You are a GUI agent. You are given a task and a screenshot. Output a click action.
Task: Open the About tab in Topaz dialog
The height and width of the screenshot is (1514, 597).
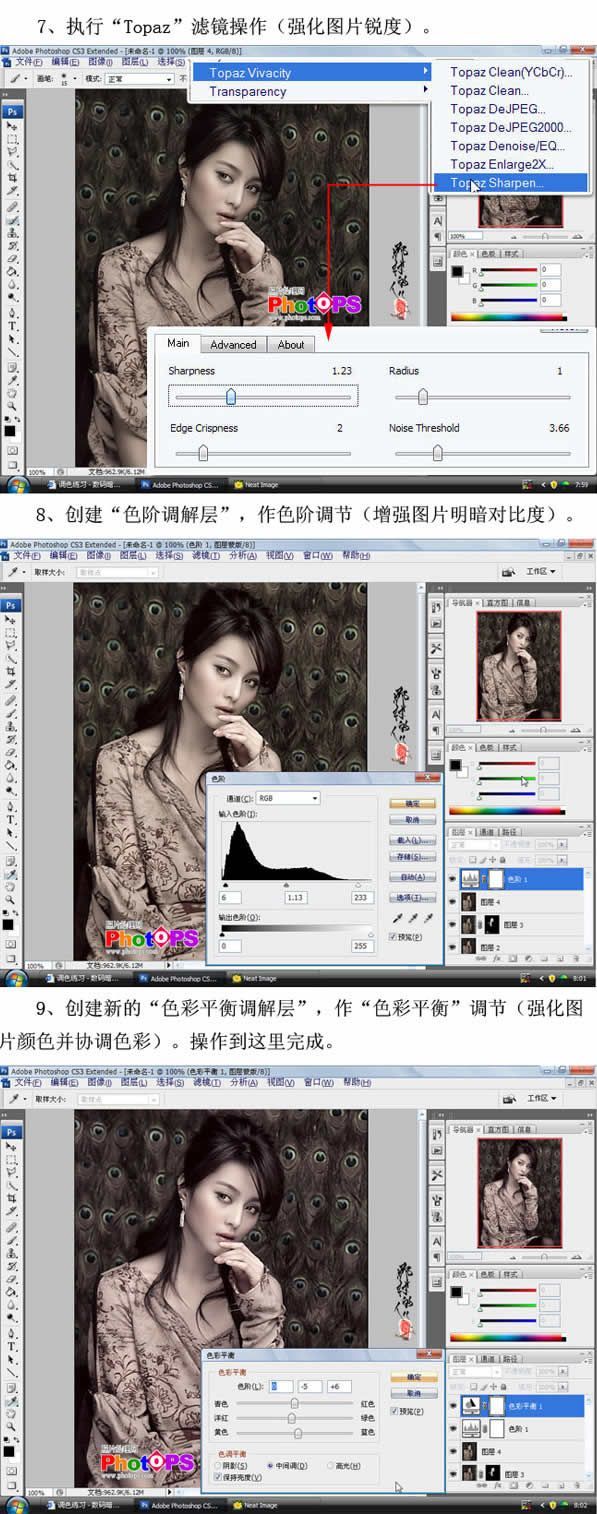291,345
